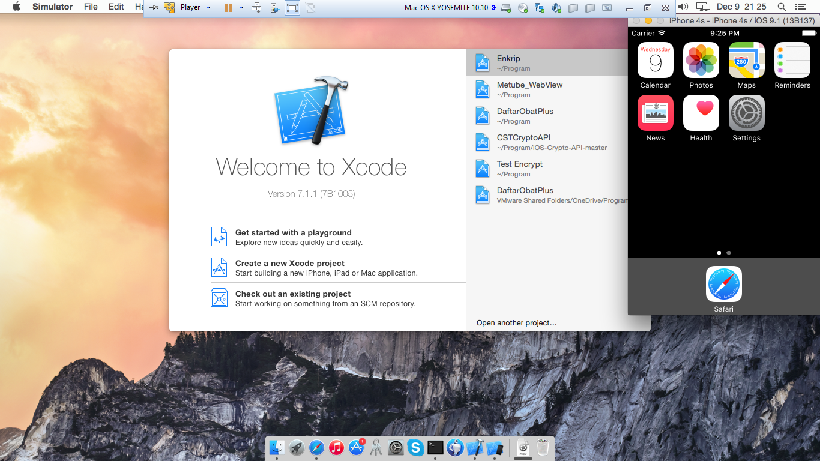The height and width of the screenshot is (462, 820).
Task: Click the playground icon in Xcode welcome
Action: click(219, 236)
